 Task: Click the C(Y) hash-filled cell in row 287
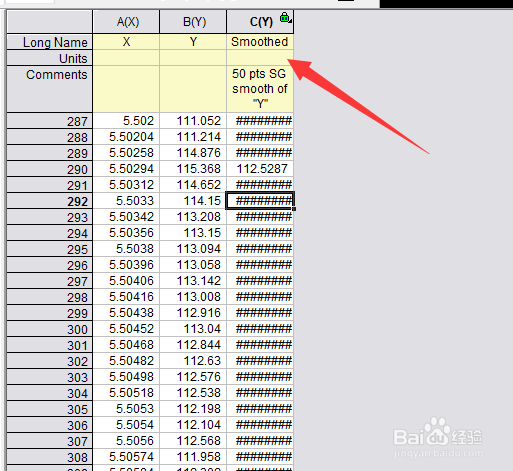coord(260,121)
